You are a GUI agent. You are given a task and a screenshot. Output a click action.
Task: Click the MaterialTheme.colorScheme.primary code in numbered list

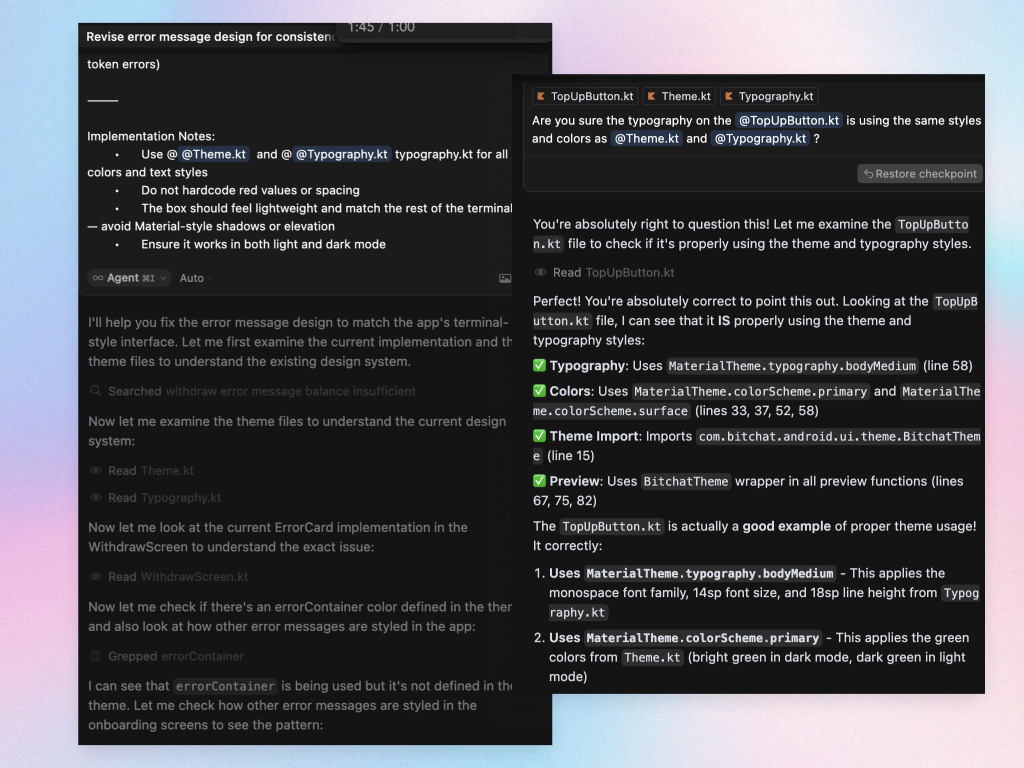pyautogui.click(x=703, y=638)
